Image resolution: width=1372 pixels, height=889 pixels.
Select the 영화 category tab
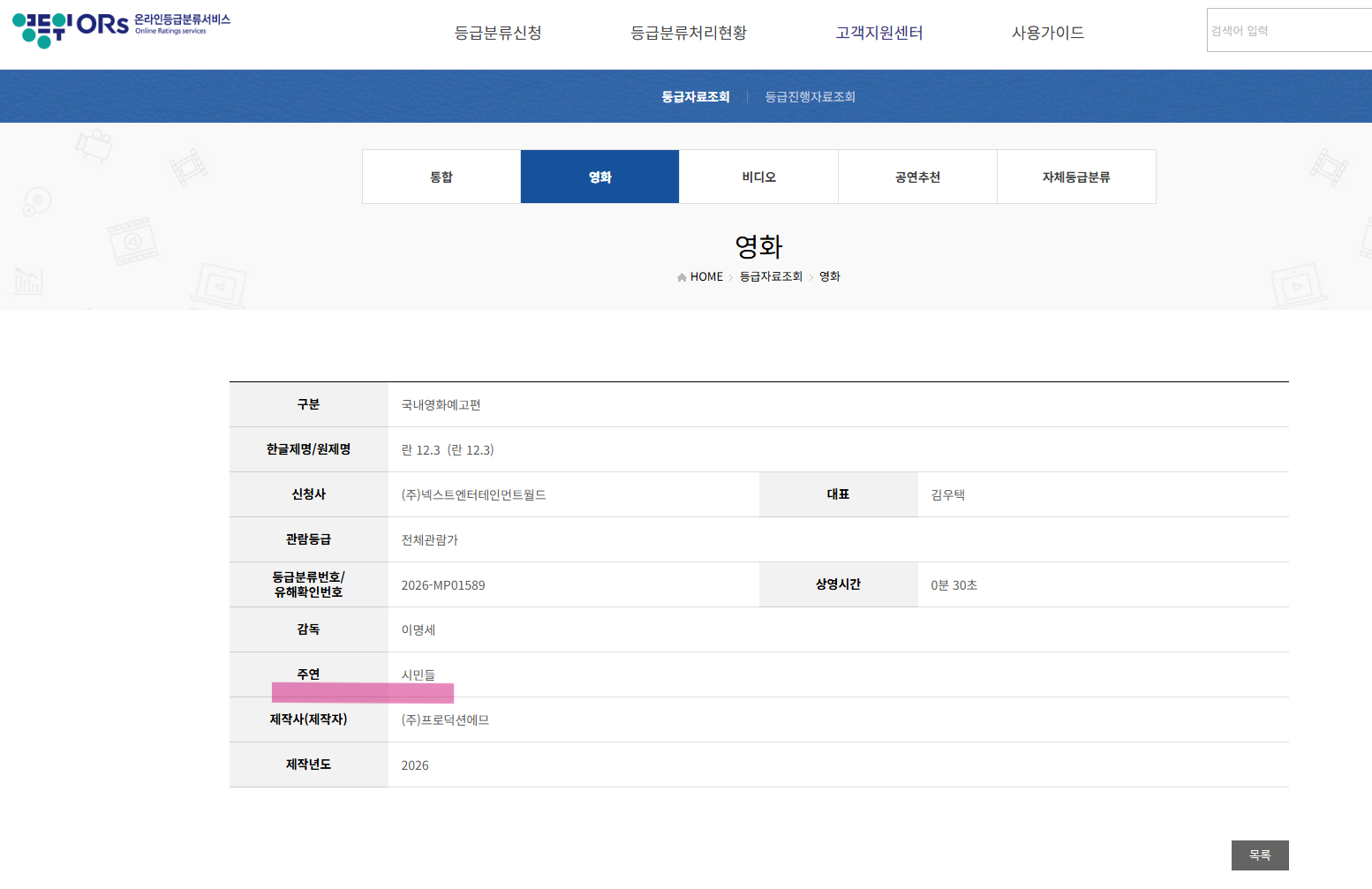(600, 177)
